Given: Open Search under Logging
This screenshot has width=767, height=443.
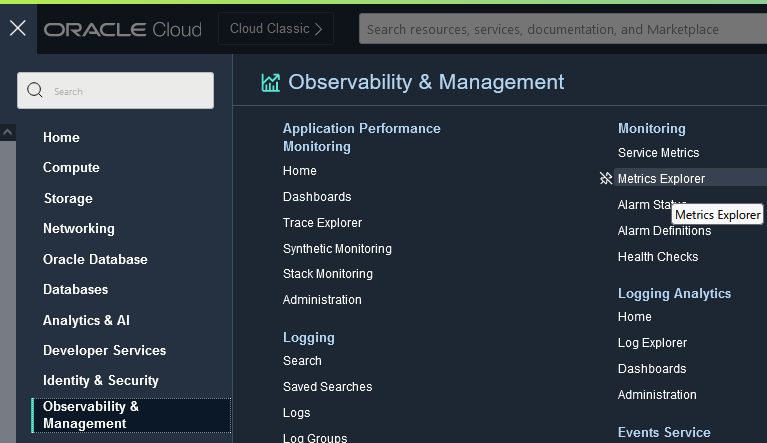Looking at the screenshot, I should (302, 361).
